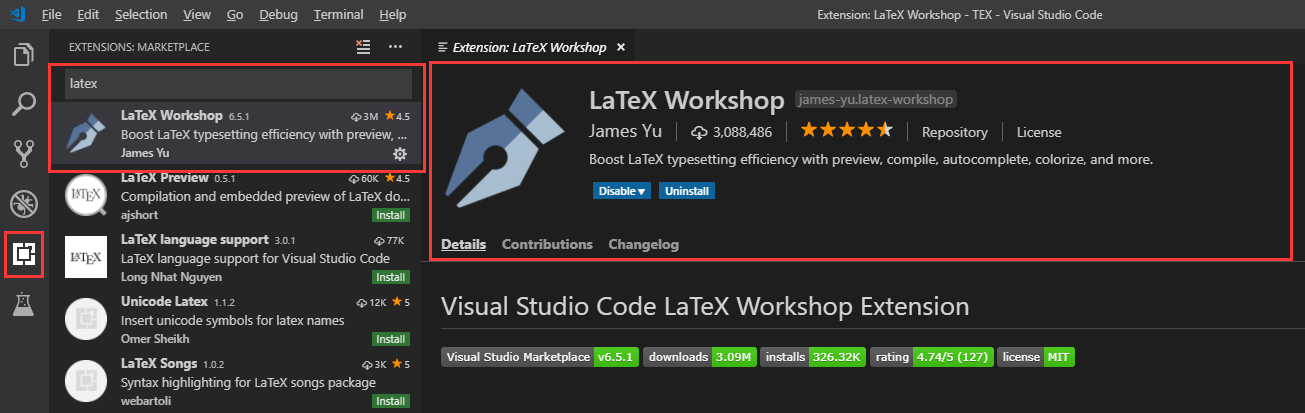Click the EXTENSIONS: MARKETPLACE panel title

pos(139,47)
